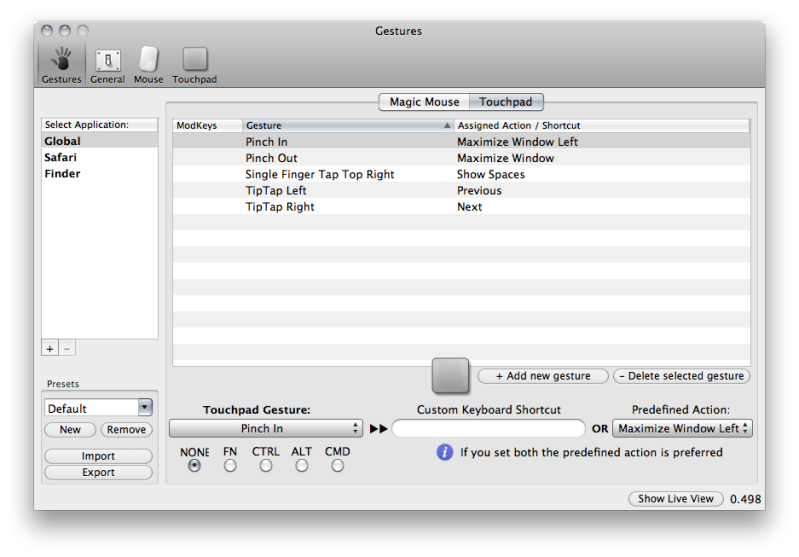Remove application with the minus button
This screenshot has height=557, width=799.
coord(67,349)
